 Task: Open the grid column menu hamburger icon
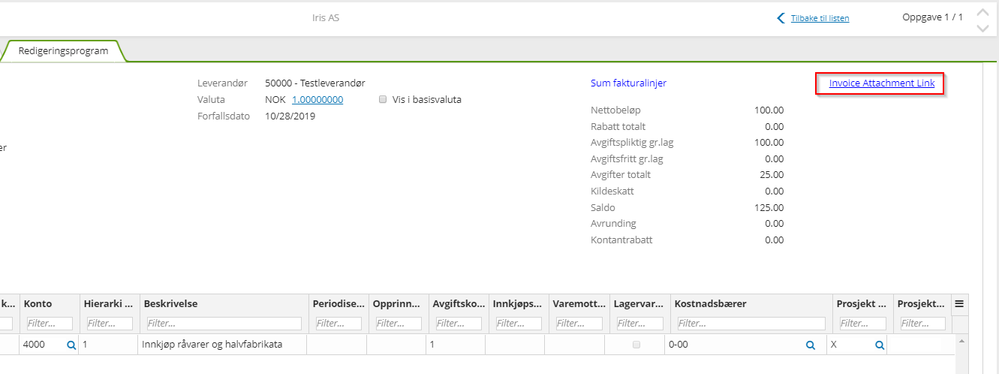tap(959, 305)
